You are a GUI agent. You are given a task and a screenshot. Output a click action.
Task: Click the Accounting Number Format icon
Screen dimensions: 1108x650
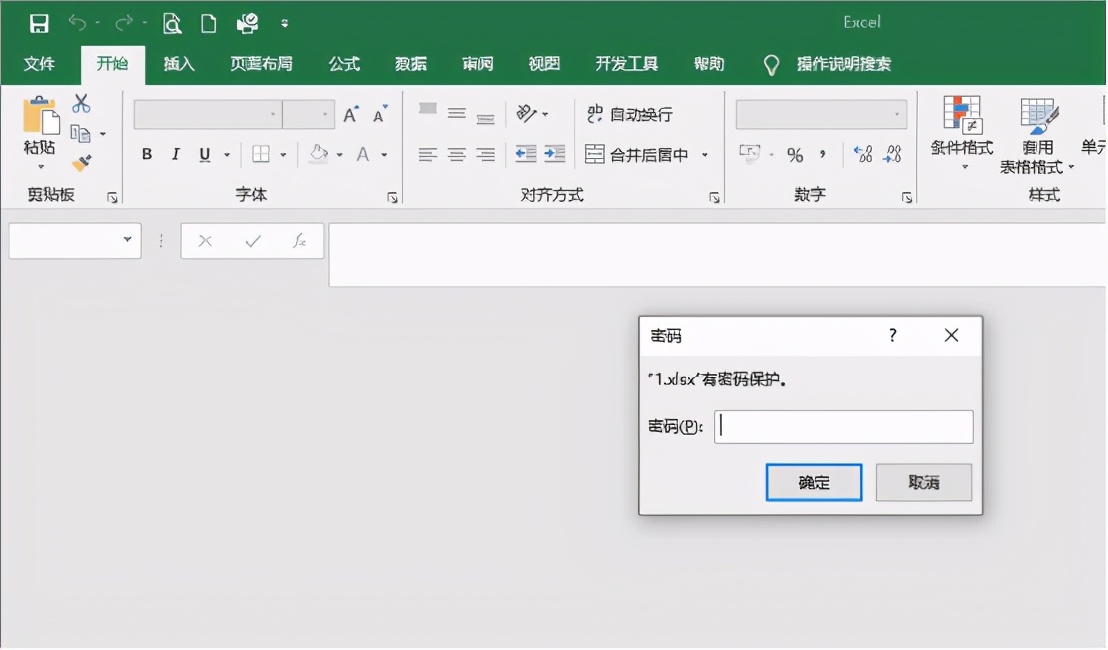(749, 153)
